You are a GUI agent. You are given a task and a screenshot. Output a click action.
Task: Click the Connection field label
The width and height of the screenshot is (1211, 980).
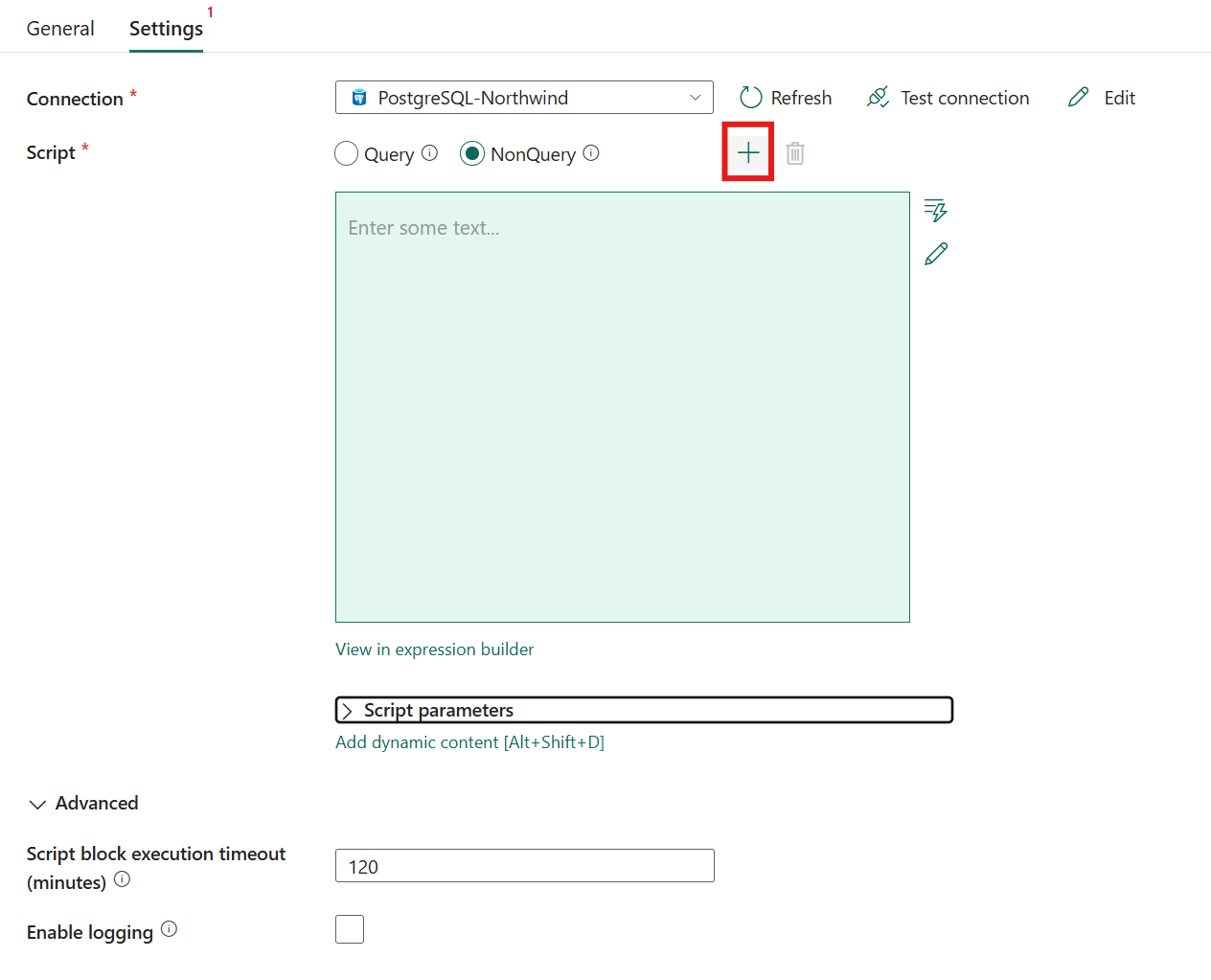point(75,99)
